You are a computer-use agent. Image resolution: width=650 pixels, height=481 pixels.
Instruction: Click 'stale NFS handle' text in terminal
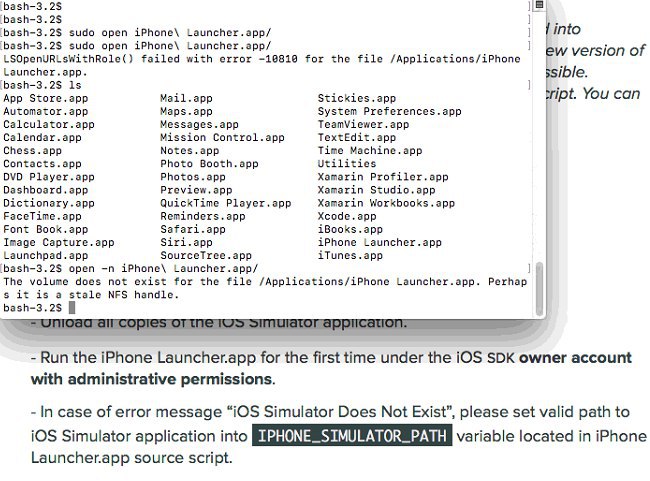click(124, 295)
